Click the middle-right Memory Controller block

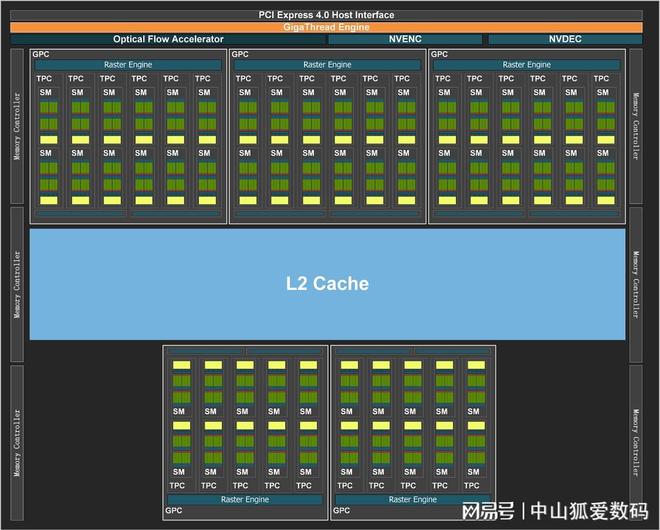[637, 284]
